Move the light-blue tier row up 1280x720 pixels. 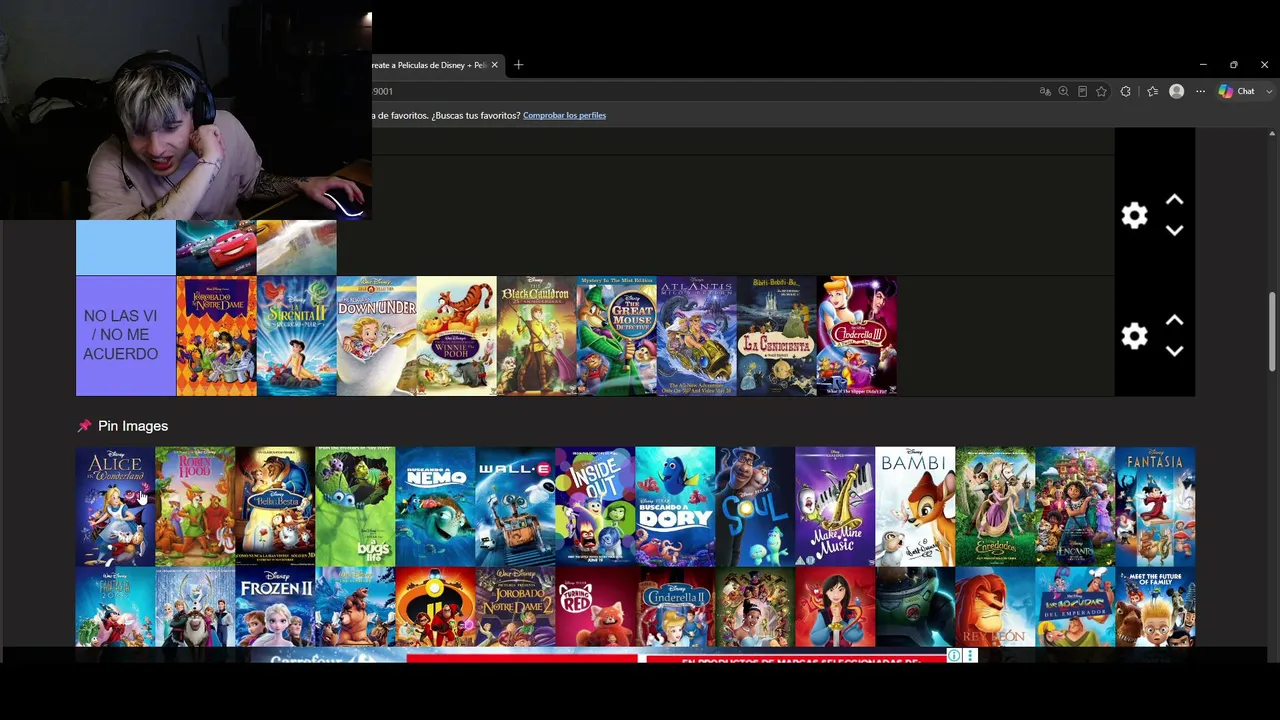coord(1175,200)
